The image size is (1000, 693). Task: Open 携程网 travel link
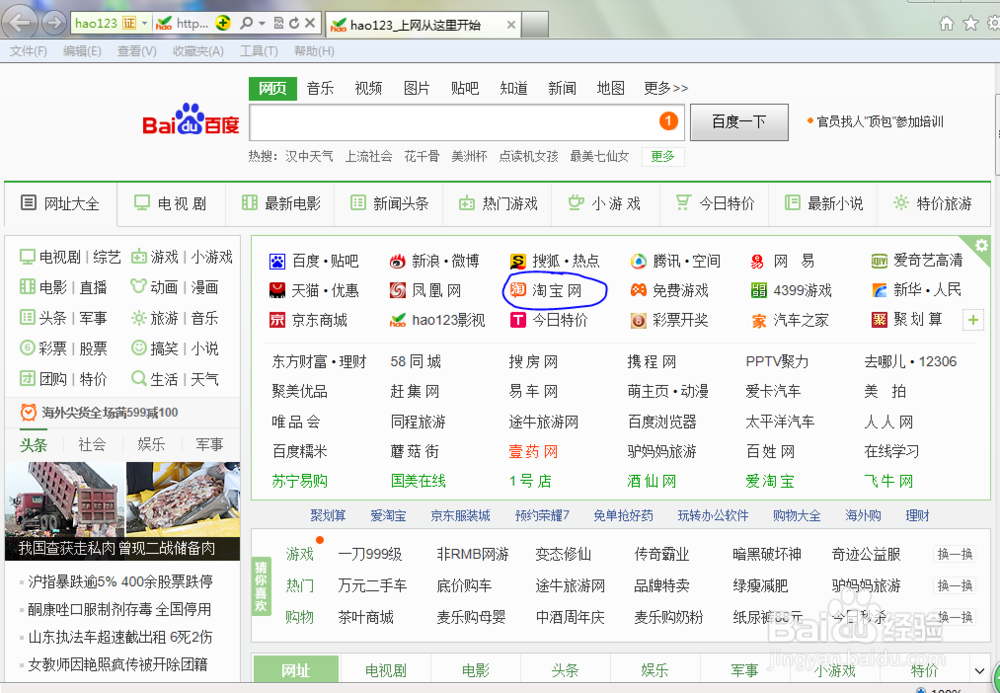click(652, 361)
